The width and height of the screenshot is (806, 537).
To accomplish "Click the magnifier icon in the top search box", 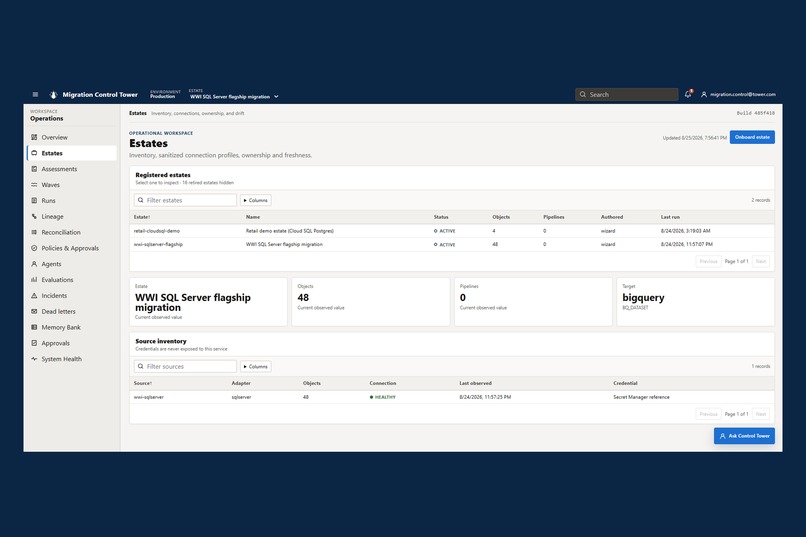I will 583,95.
